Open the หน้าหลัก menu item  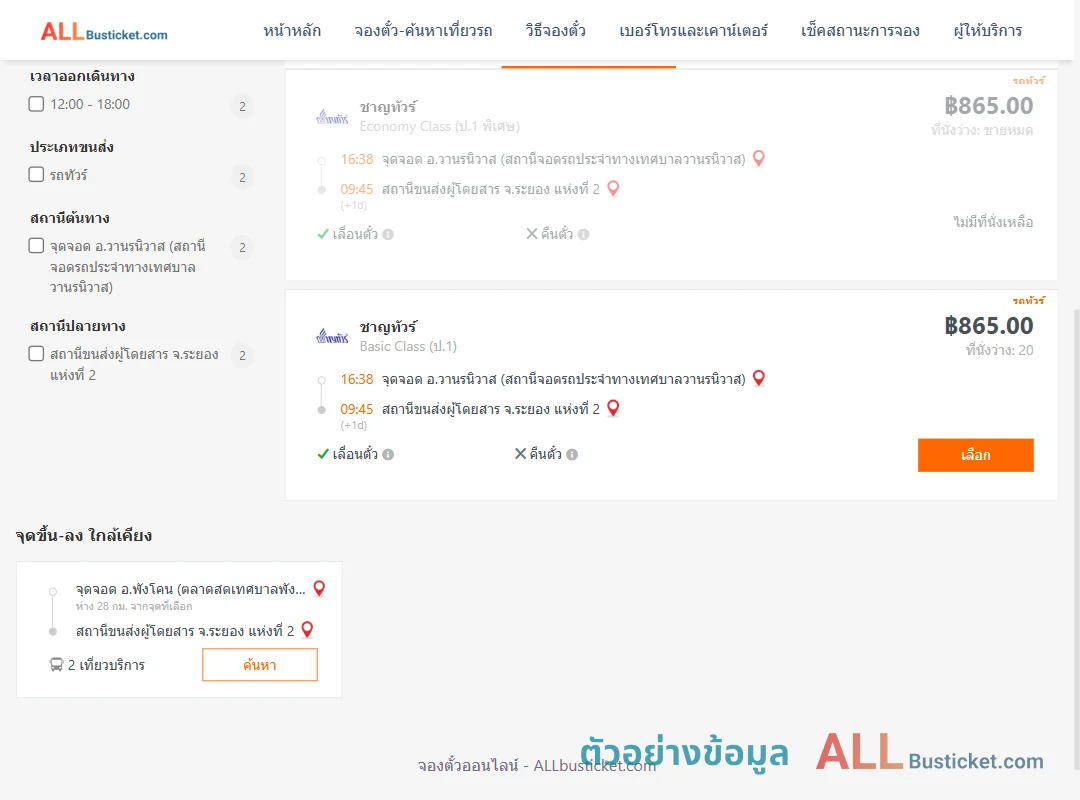(292, 31)
